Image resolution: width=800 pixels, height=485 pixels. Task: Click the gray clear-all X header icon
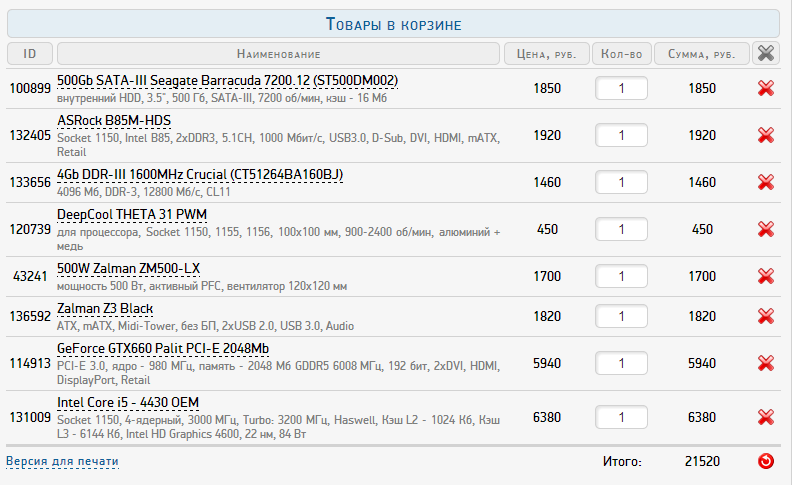(766, 54)
